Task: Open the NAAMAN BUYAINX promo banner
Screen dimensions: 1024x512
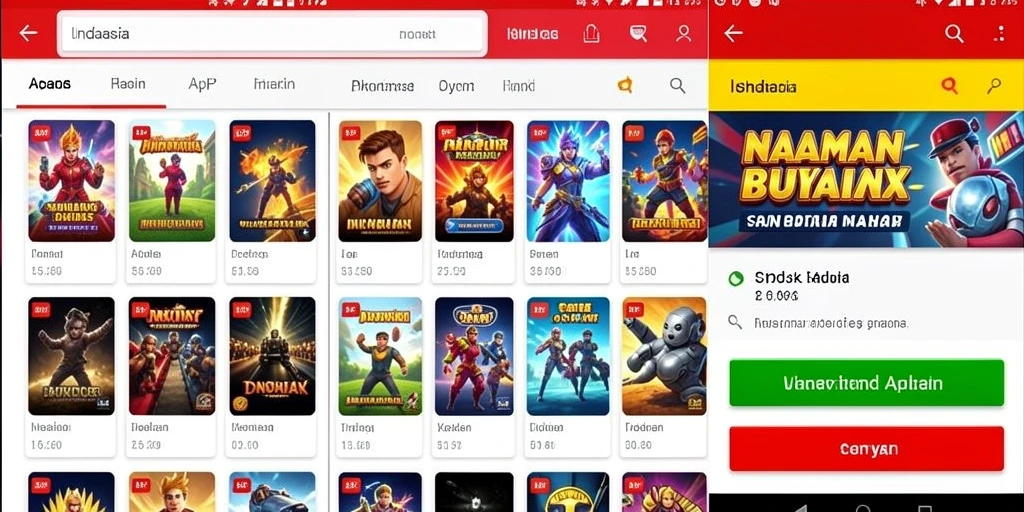Action: pyautogui.click(x=867, y=179)
